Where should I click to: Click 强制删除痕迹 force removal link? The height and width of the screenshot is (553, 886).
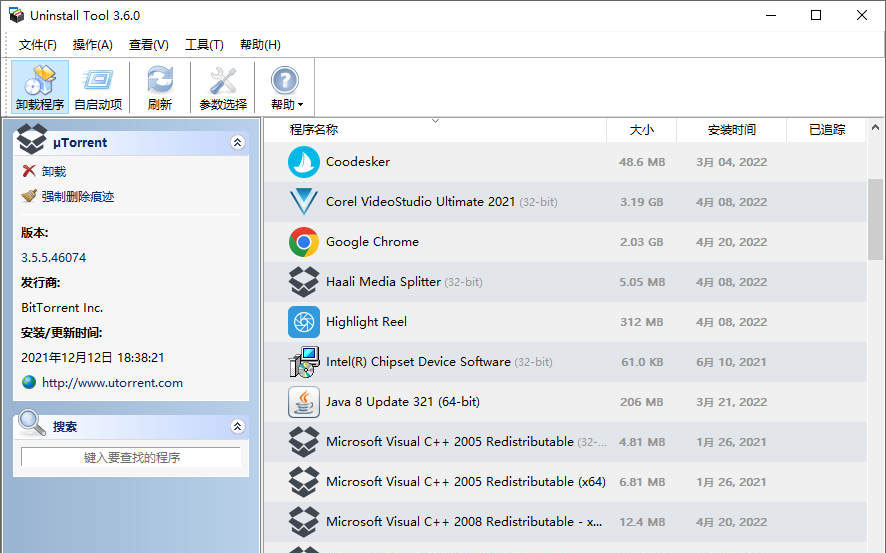click(78, 197)
